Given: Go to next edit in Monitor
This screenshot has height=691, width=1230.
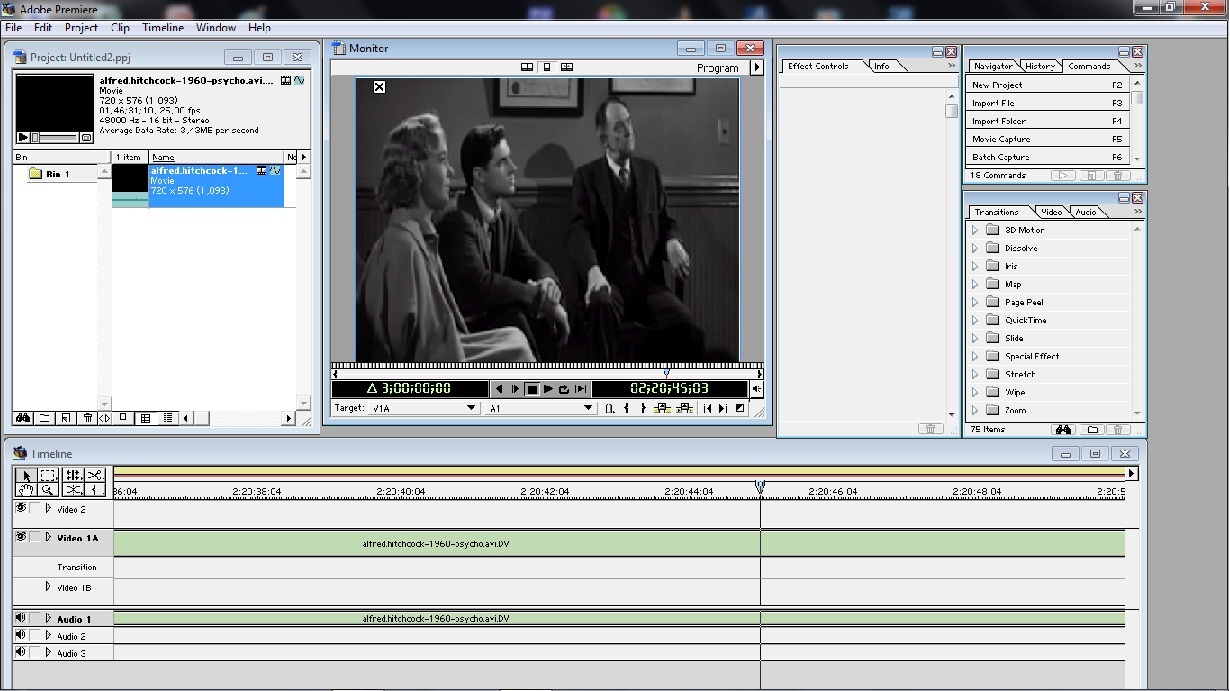Looking at the screenshot, I should pos(723,408).
